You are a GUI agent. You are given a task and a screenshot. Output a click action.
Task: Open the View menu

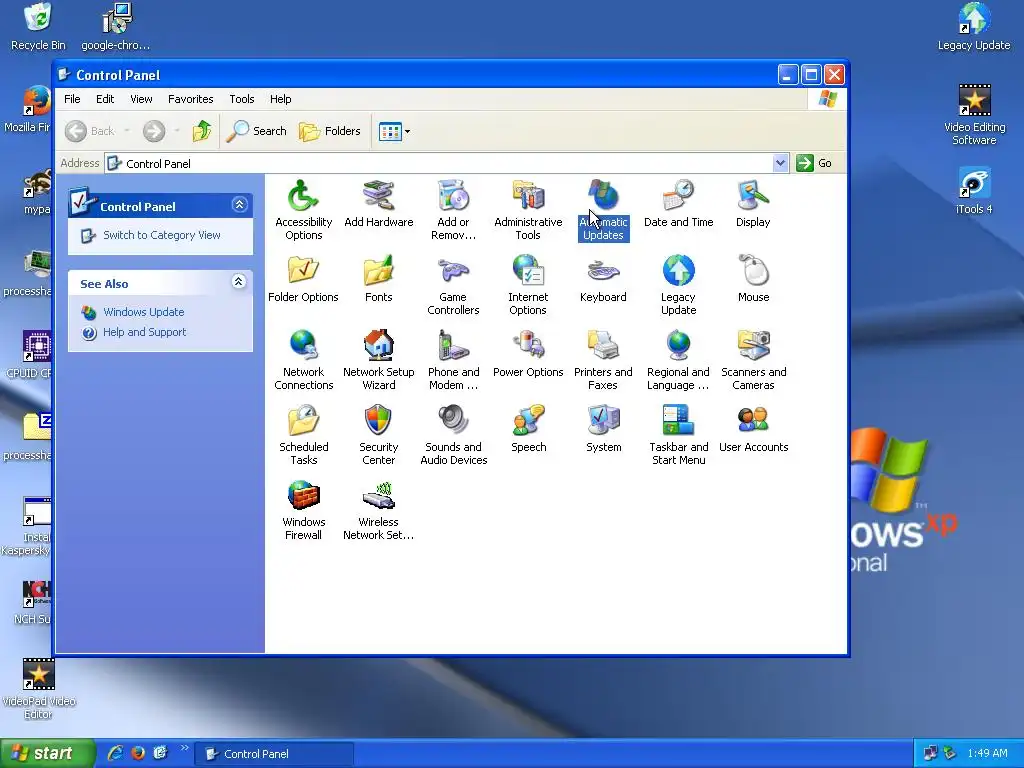point(141,99)
